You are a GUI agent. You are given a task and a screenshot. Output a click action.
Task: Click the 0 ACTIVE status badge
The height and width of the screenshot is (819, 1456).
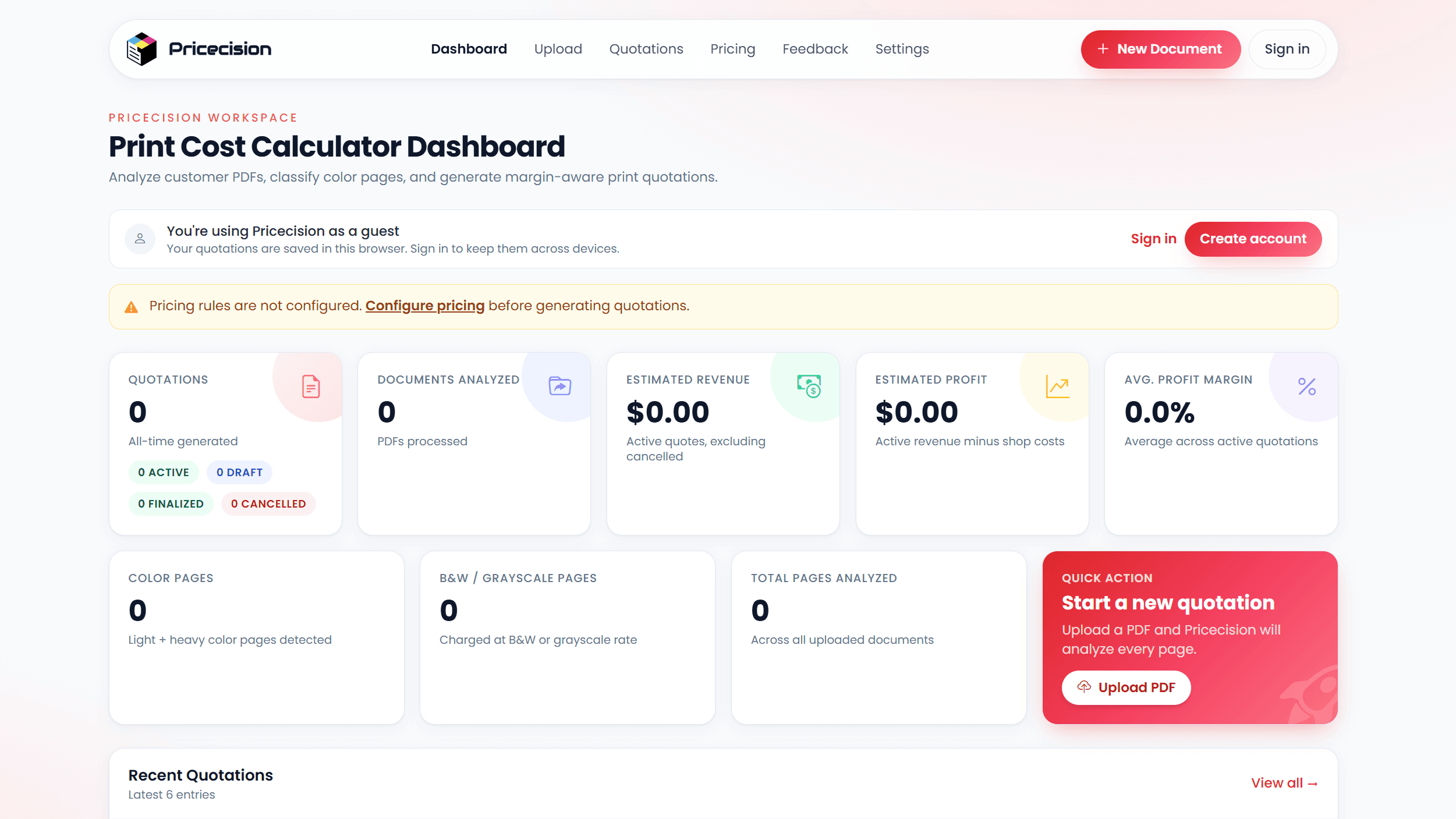164,472
